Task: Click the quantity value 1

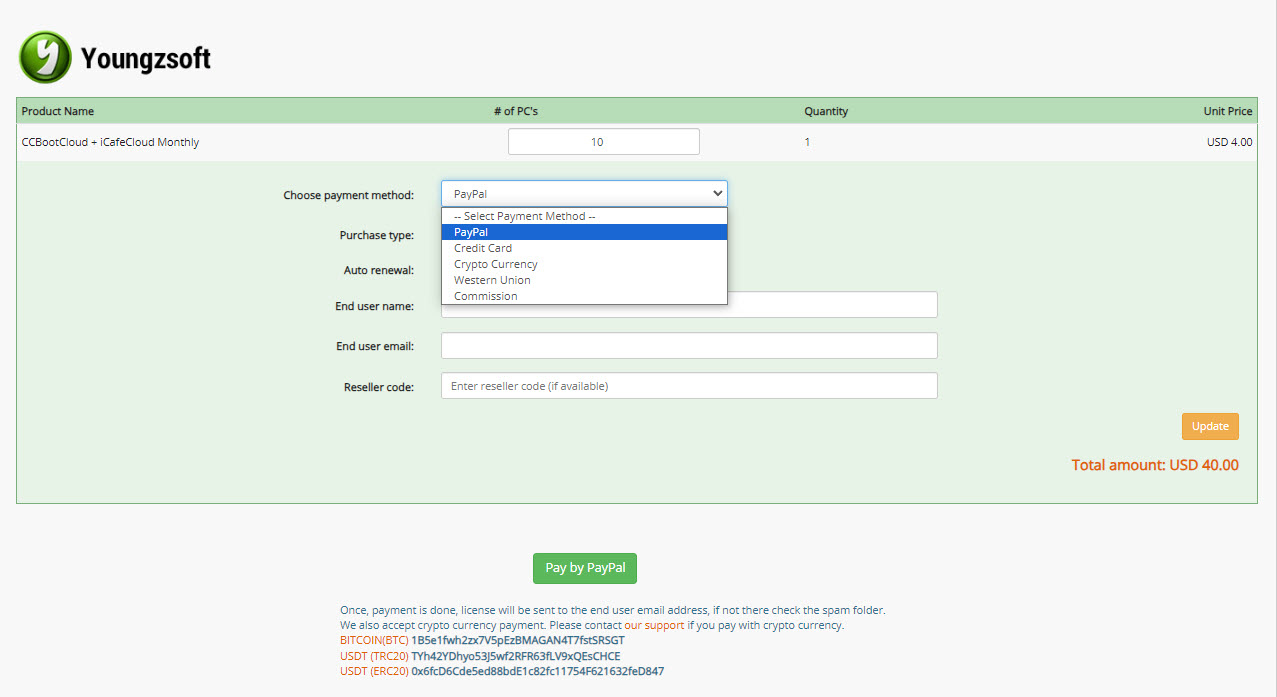Action: pos(806,141)
